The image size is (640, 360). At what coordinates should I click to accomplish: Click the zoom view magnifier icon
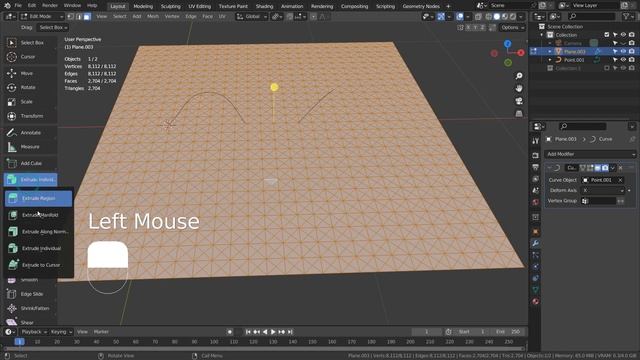(x=519, y=76)
